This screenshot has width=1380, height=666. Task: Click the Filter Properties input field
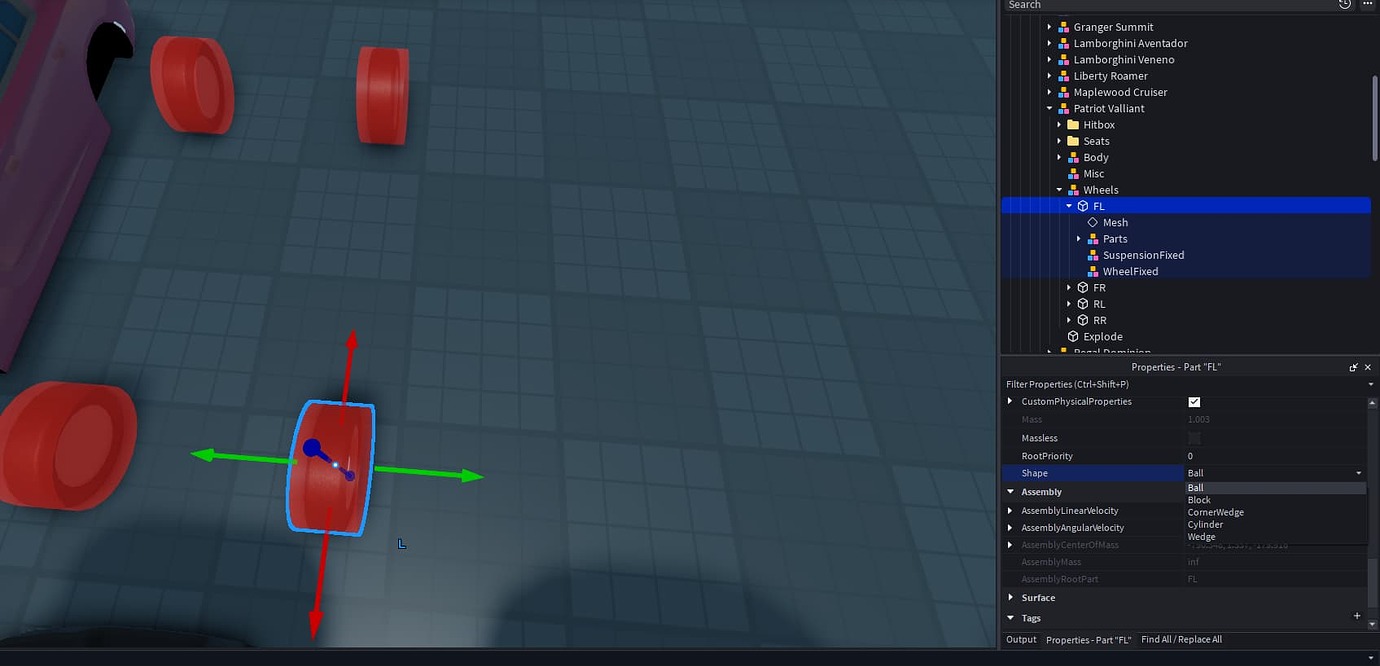click(1183, 384)
